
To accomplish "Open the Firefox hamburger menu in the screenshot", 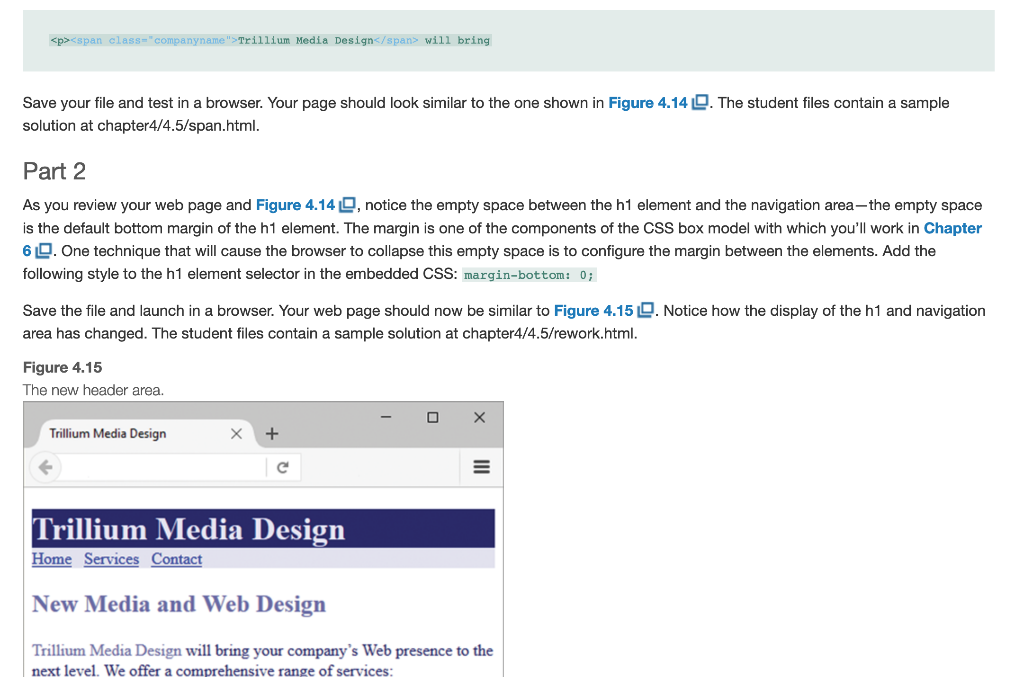I will (x=481, y=467).
